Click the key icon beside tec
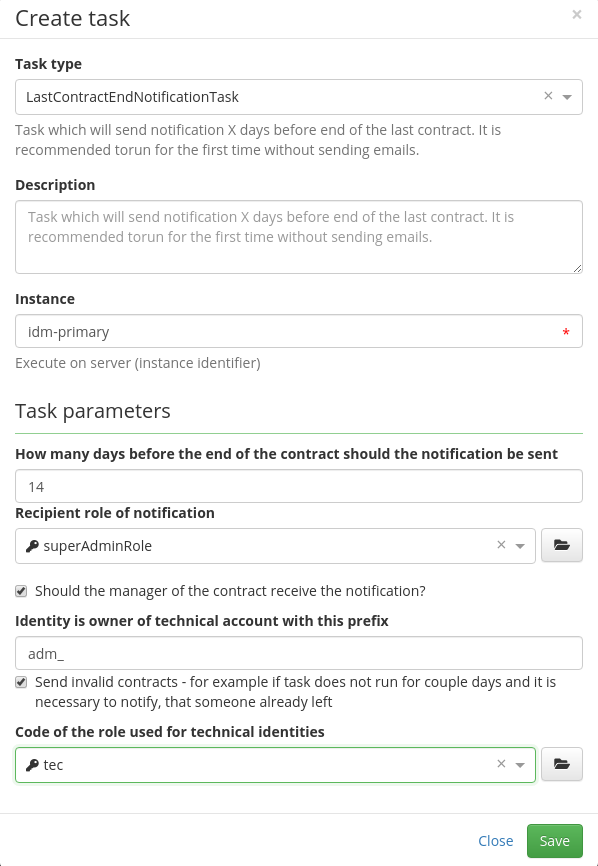598x866 pixels. tap(32, 765)
